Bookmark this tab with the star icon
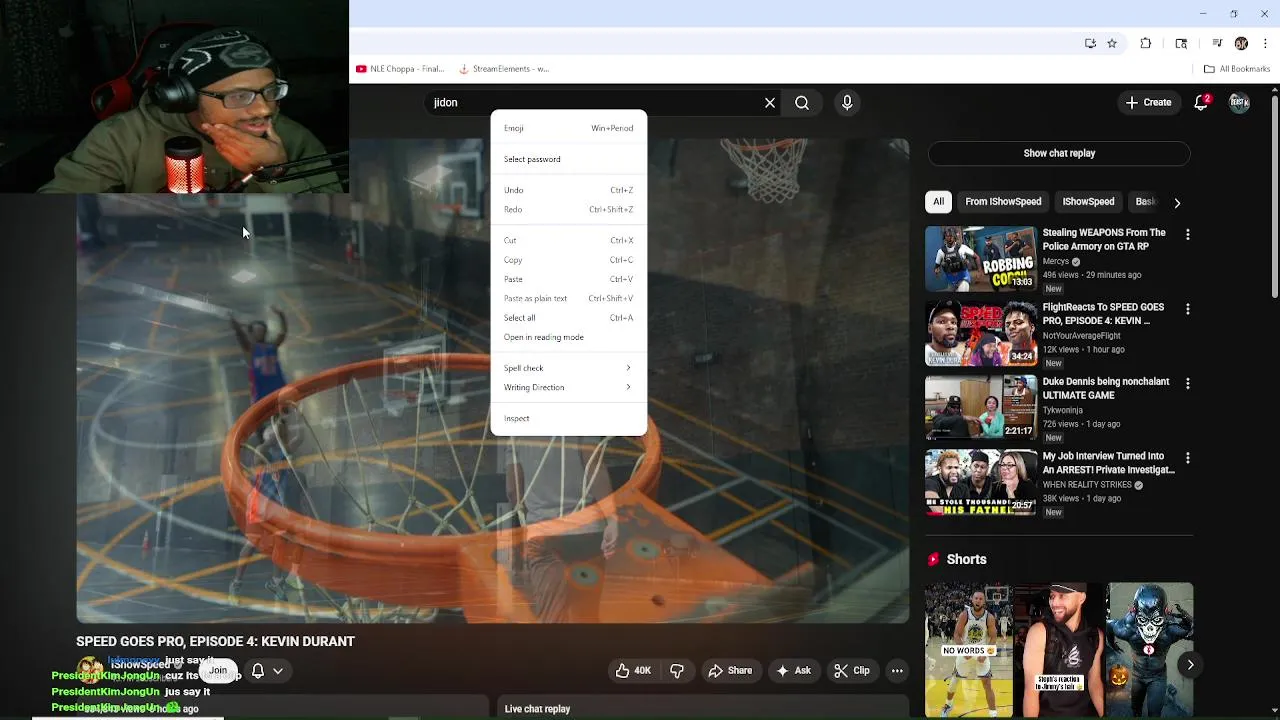The image size is (1280, 720). coord(1112,43)
